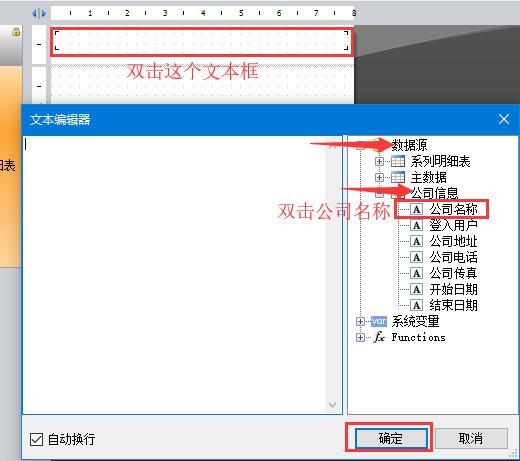
Task: Click the ruler arrows icon at top left
Action: (39, 13)
